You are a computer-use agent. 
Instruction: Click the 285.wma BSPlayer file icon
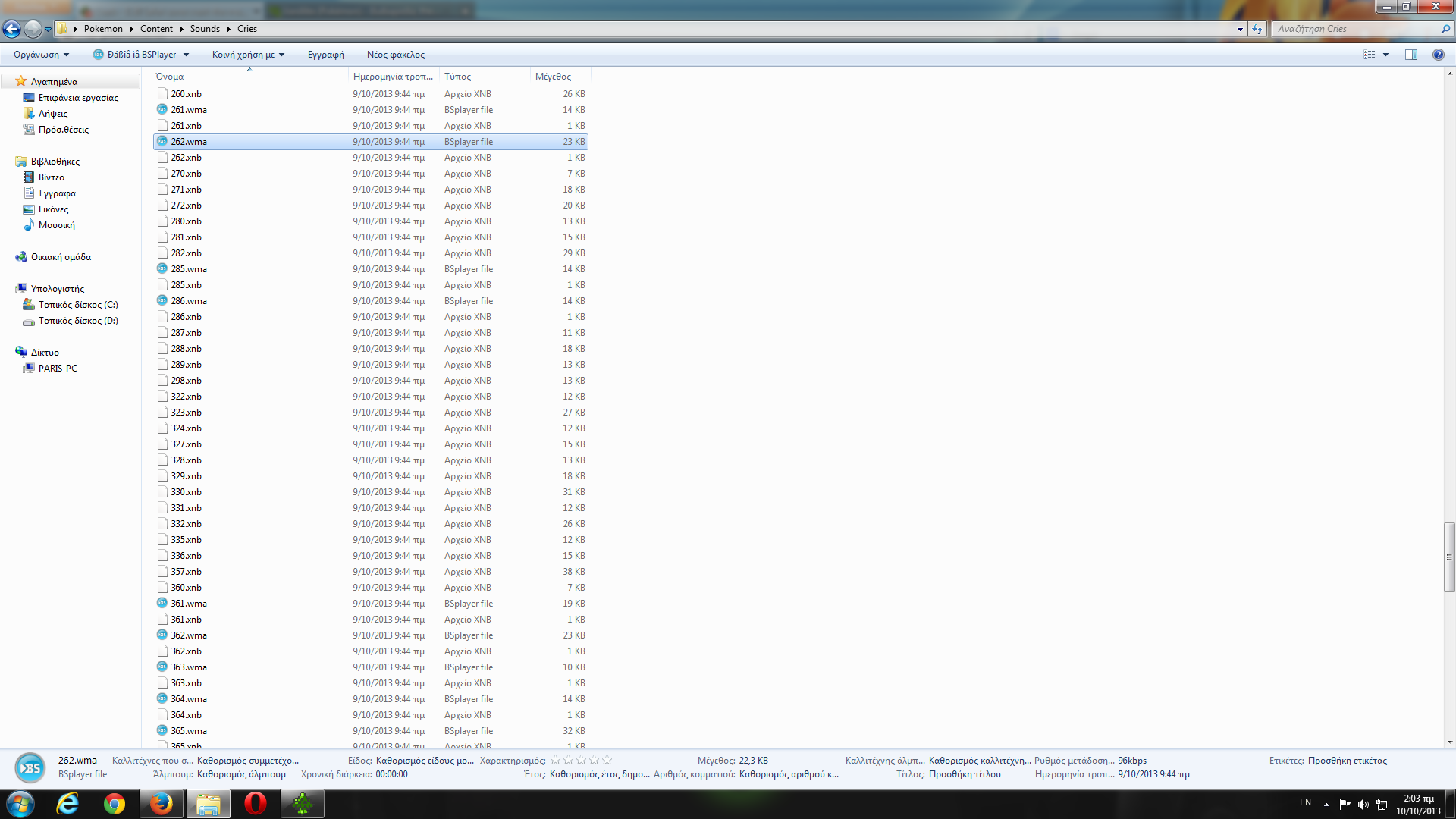[162, 269]
